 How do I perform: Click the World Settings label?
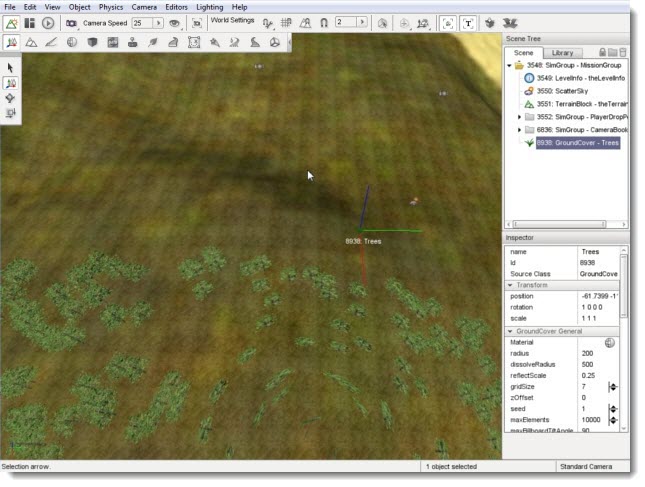coord(232,20)
